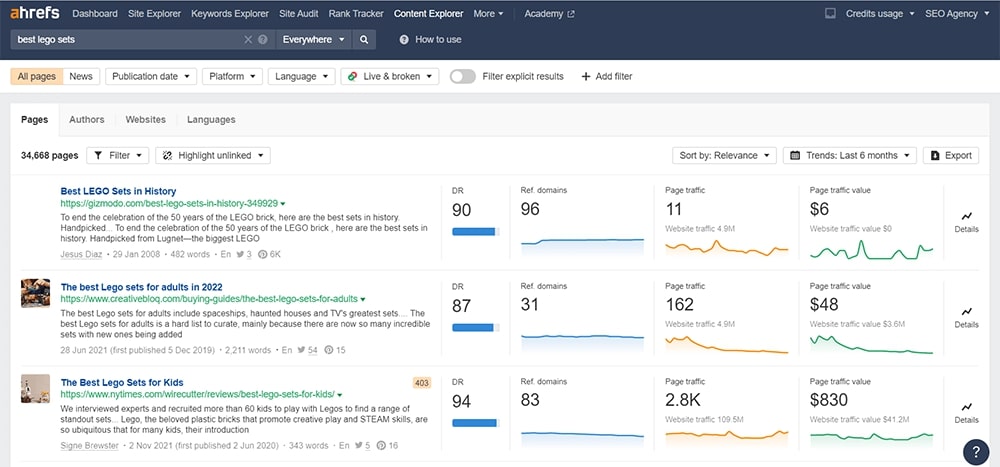Switch to the Pages tab
Image resolution: width=1000 pixels, height=467 pixels.
coord(34,119)
